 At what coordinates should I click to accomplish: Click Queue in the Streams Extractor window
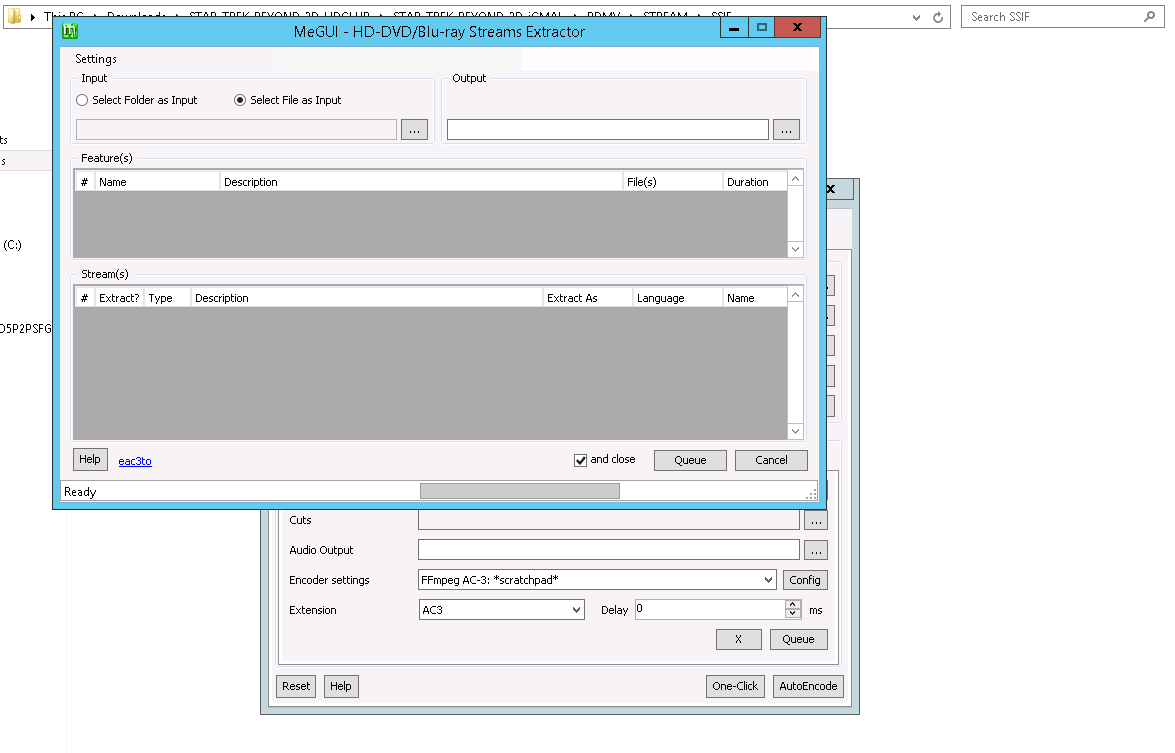(690, 460)
